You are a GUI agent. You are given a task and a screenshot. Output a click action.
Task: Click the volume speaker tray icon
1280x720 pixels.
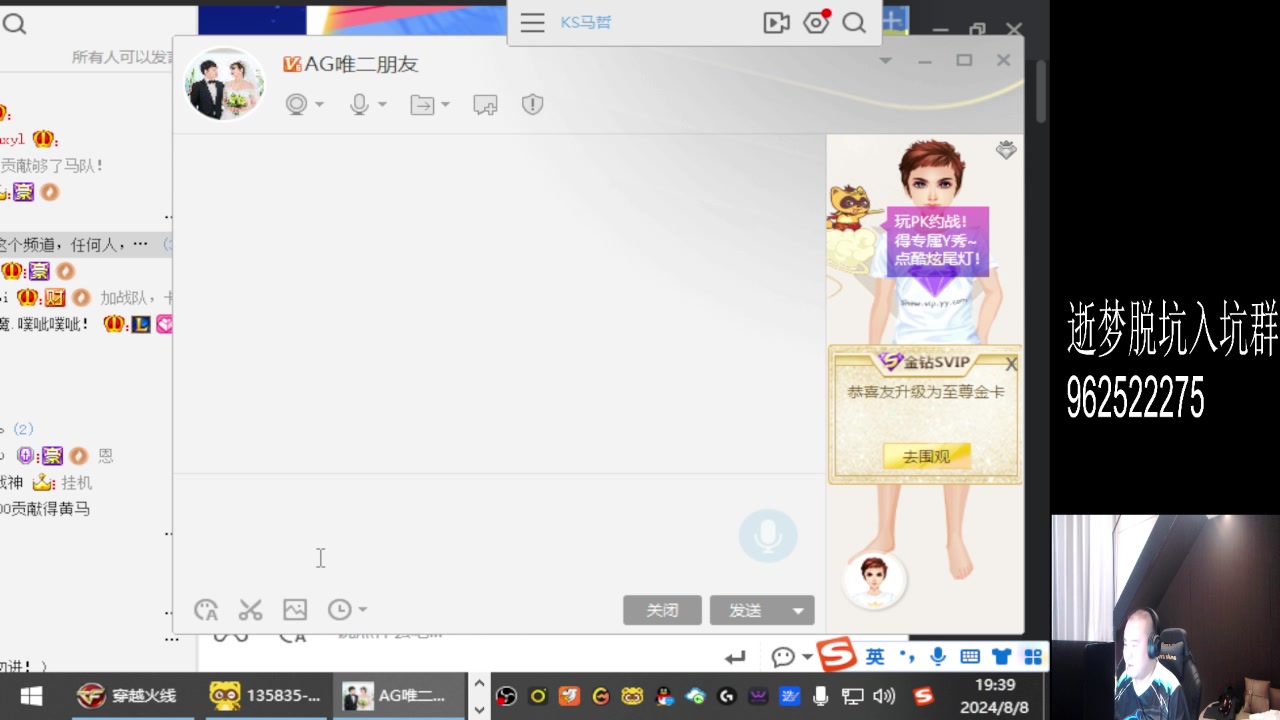883,696
